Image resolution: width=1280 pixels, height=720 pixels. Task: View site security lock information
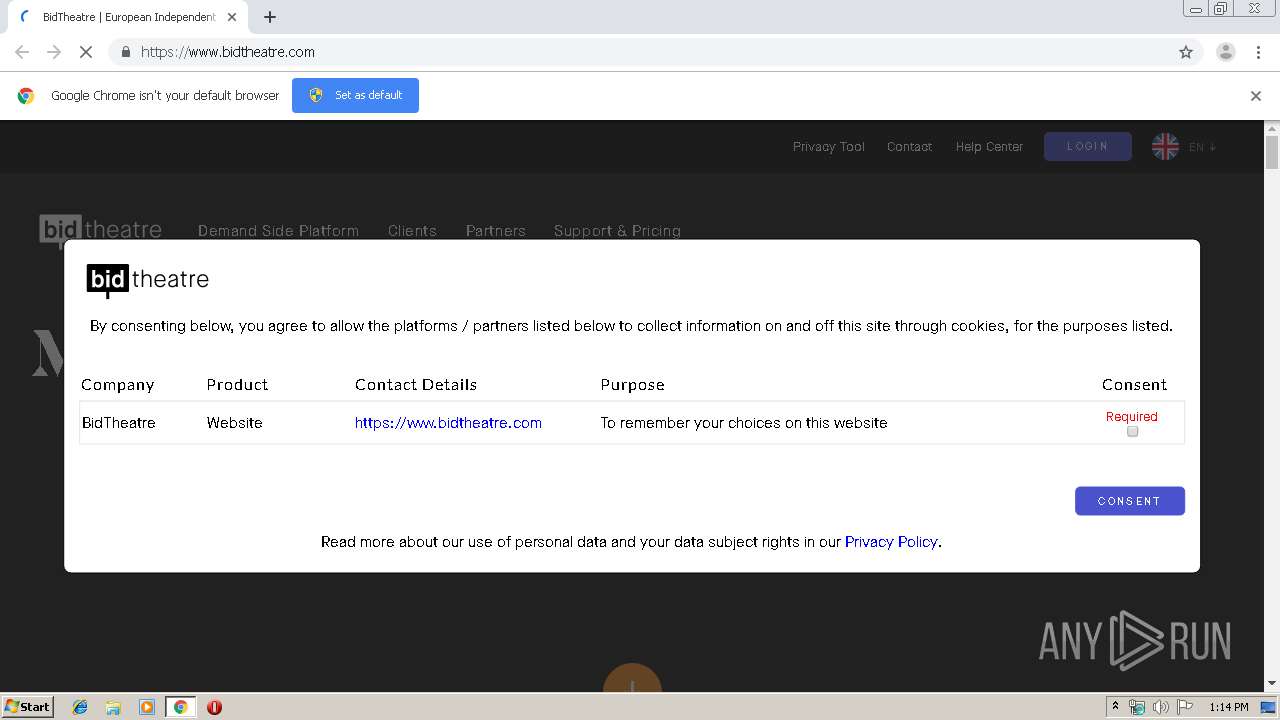click(x=125, y=52)
